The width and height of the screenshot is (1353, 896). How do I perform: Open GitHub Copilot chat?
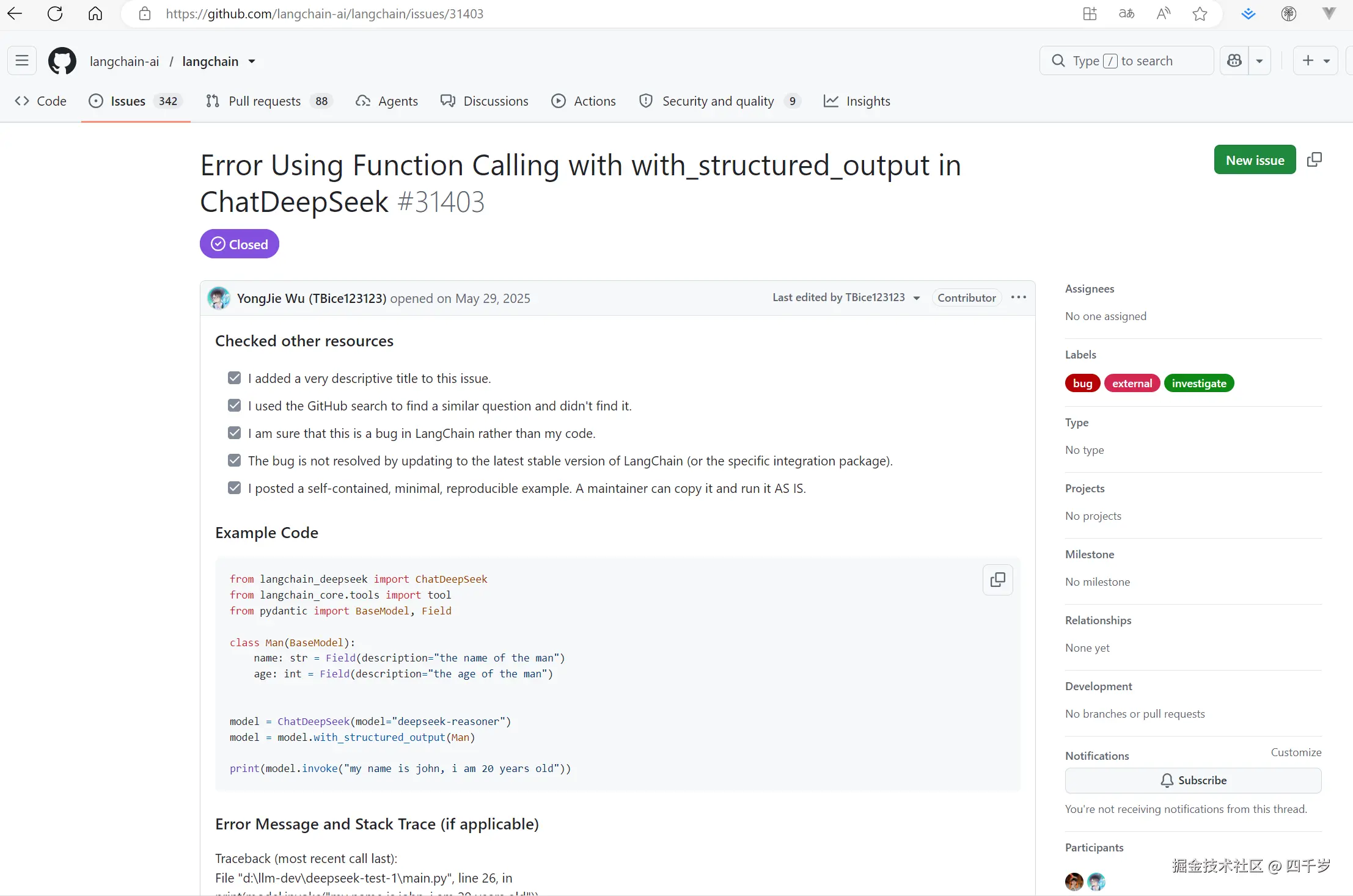tap(1234, 60)
